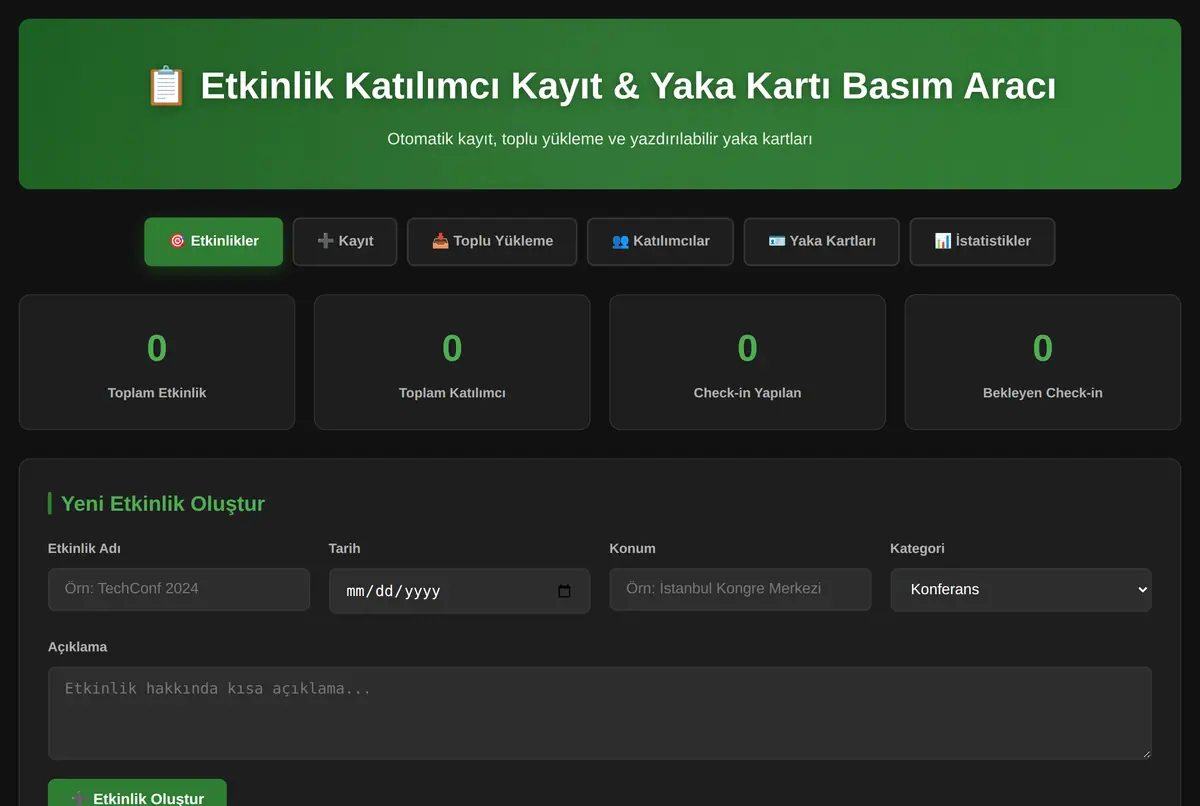
Task: Click the bar chart icon on İstatistikler
Action: point(943,241)
